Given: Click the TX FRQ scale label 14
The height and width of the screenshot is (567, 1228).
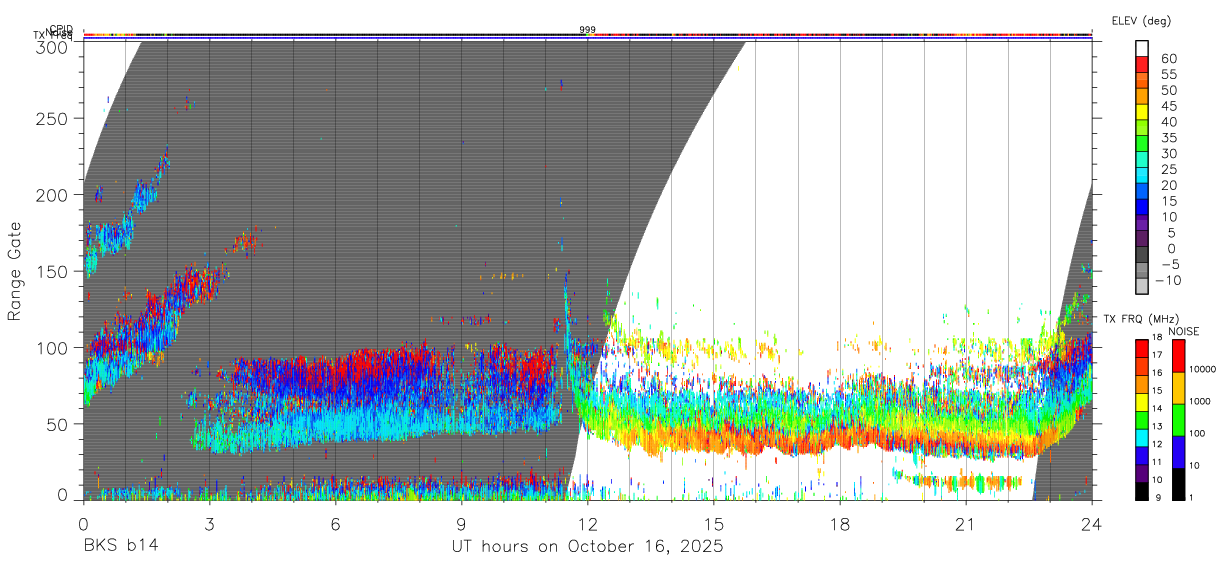Looking at the screenshot, I should click(1157, 408).
